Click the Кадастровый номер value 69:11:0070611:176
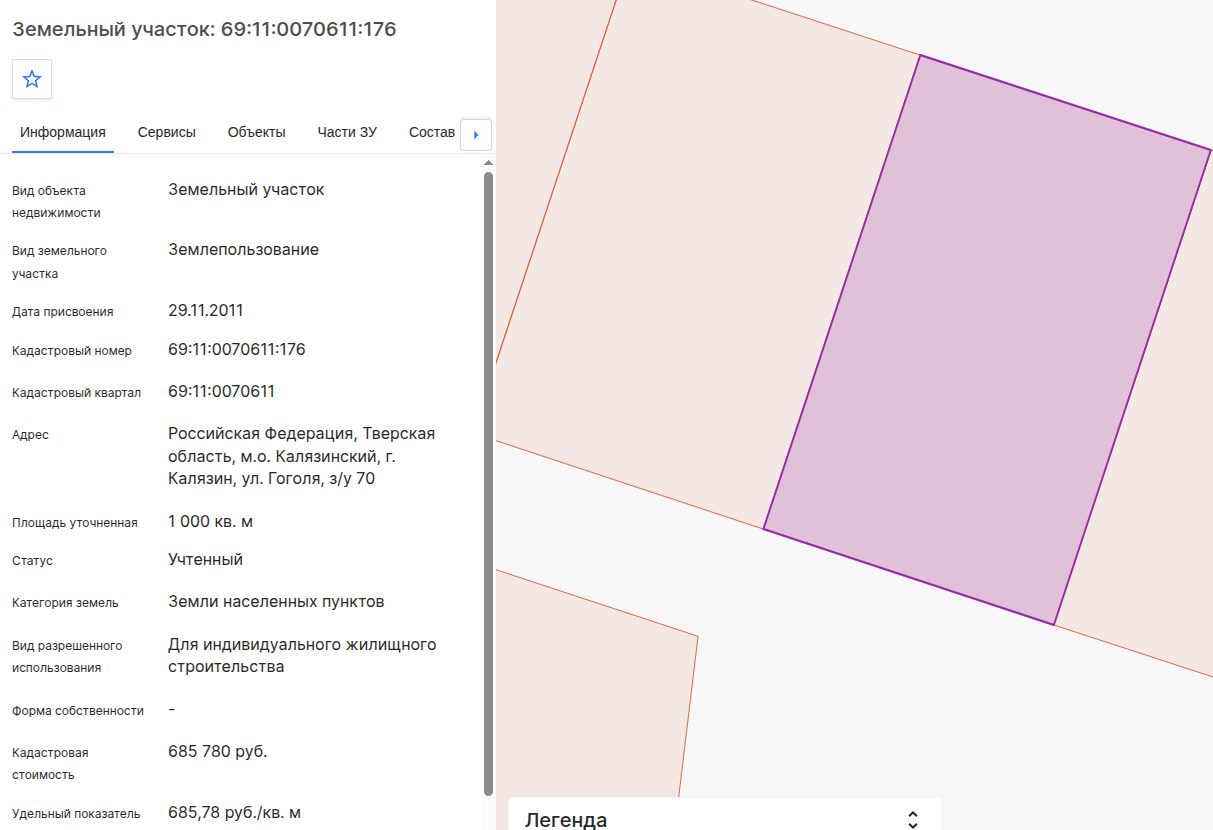This screenshot has width=1213, height=830. (x=237, y=350)
